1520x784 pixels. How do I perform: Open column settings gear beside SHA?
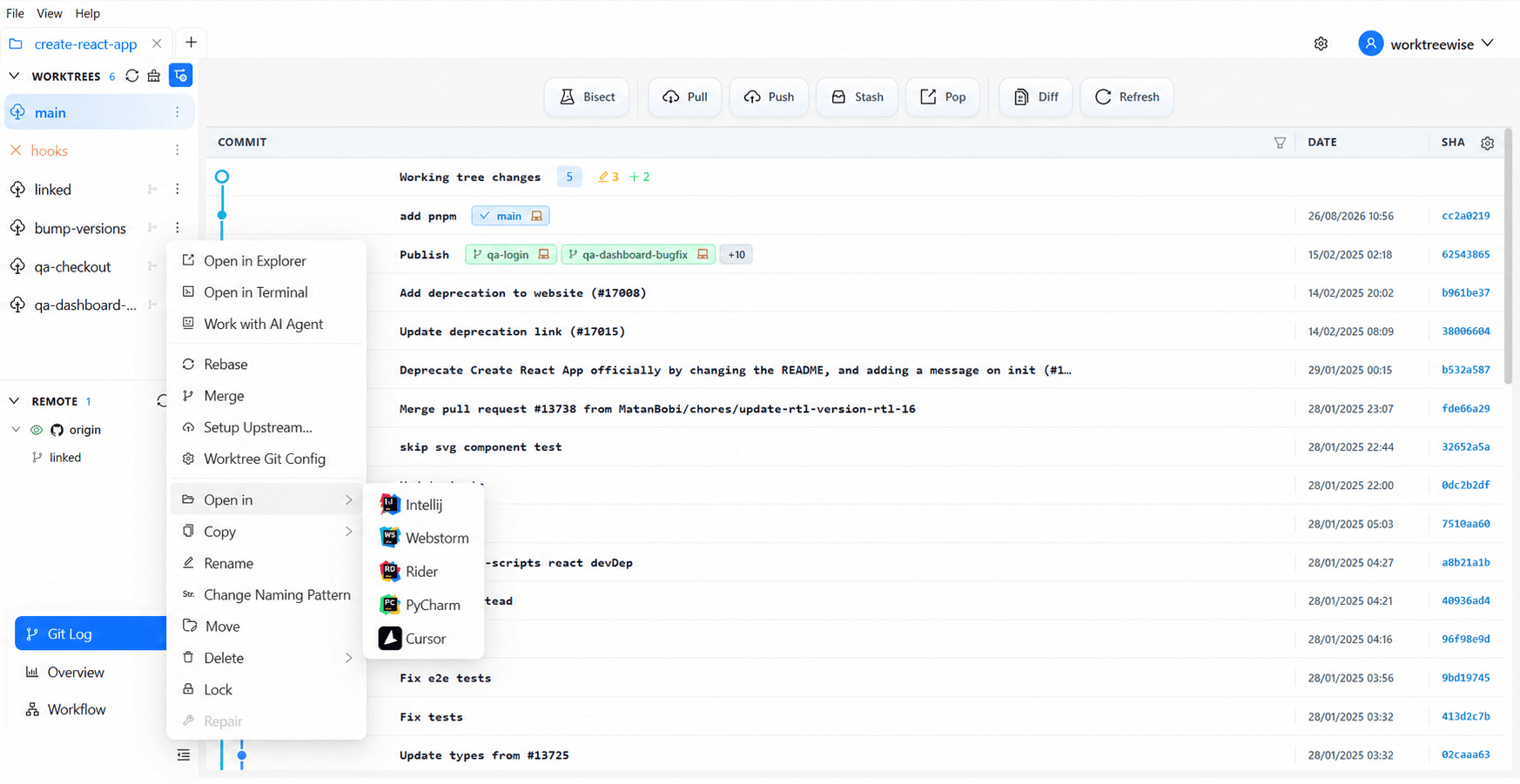pos(1487,143)
